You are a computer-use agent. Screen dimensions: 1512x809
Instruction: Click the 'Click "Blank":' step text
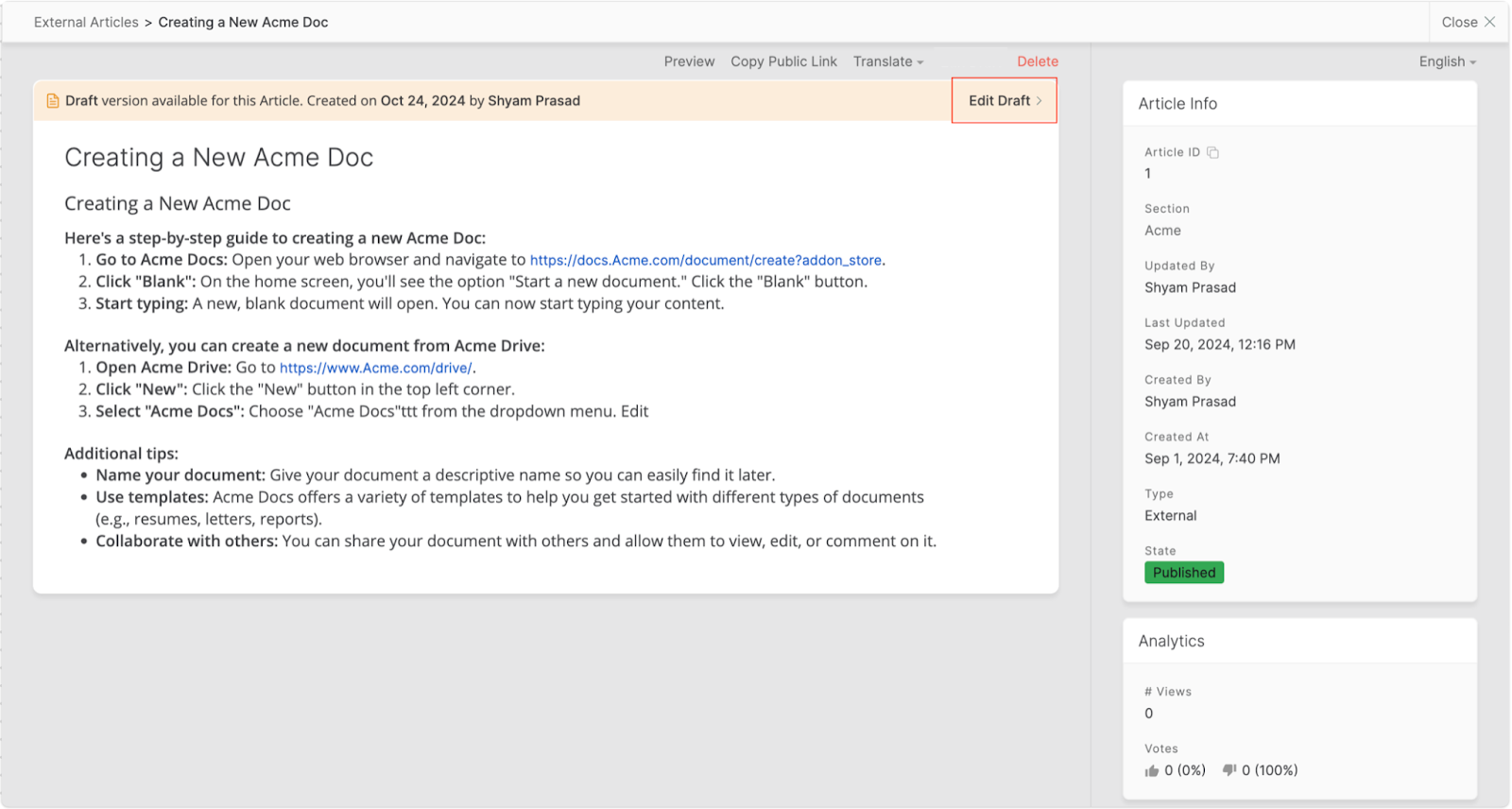[x=146, y=282]
